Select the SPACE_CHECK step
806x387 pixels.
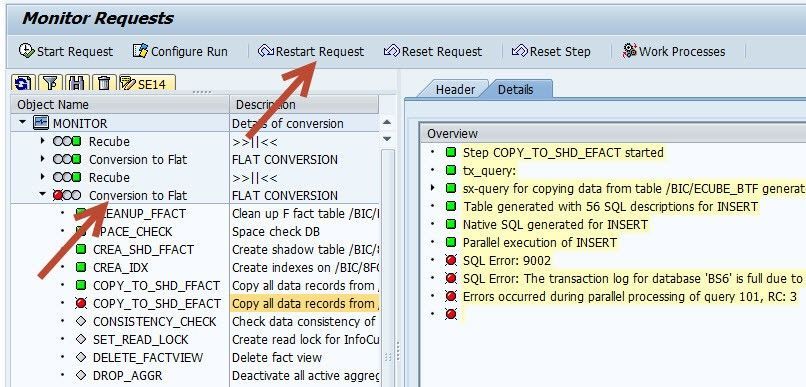(x=133, y=232)
